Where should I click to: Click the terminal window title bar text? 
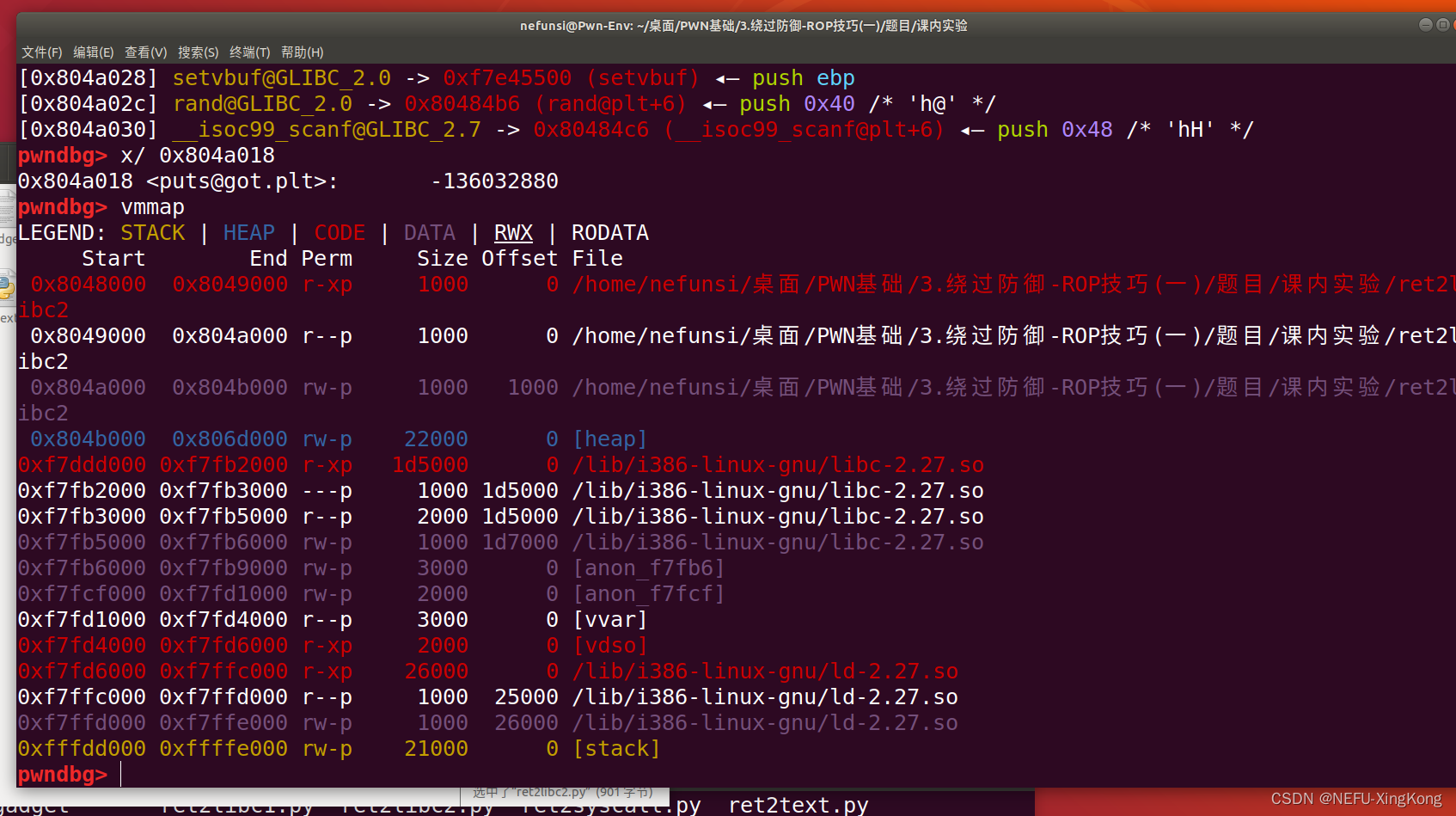point(743,26)
